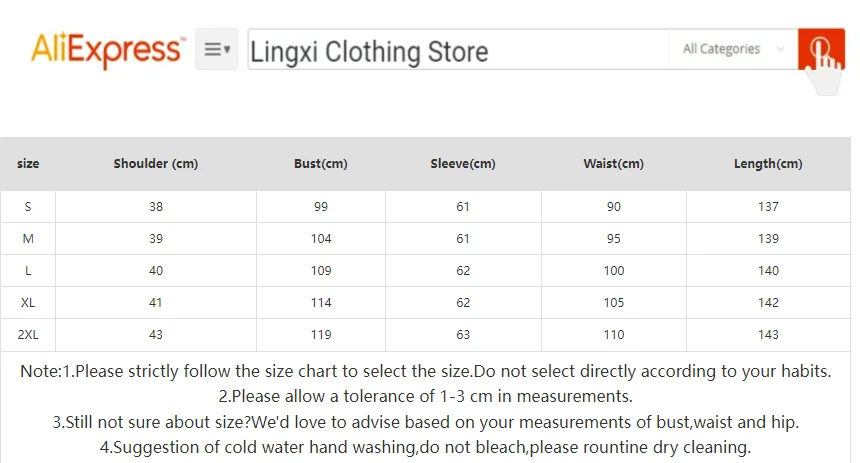Click the XL size row label
860x463 pixels.
(x=28, y=303)
